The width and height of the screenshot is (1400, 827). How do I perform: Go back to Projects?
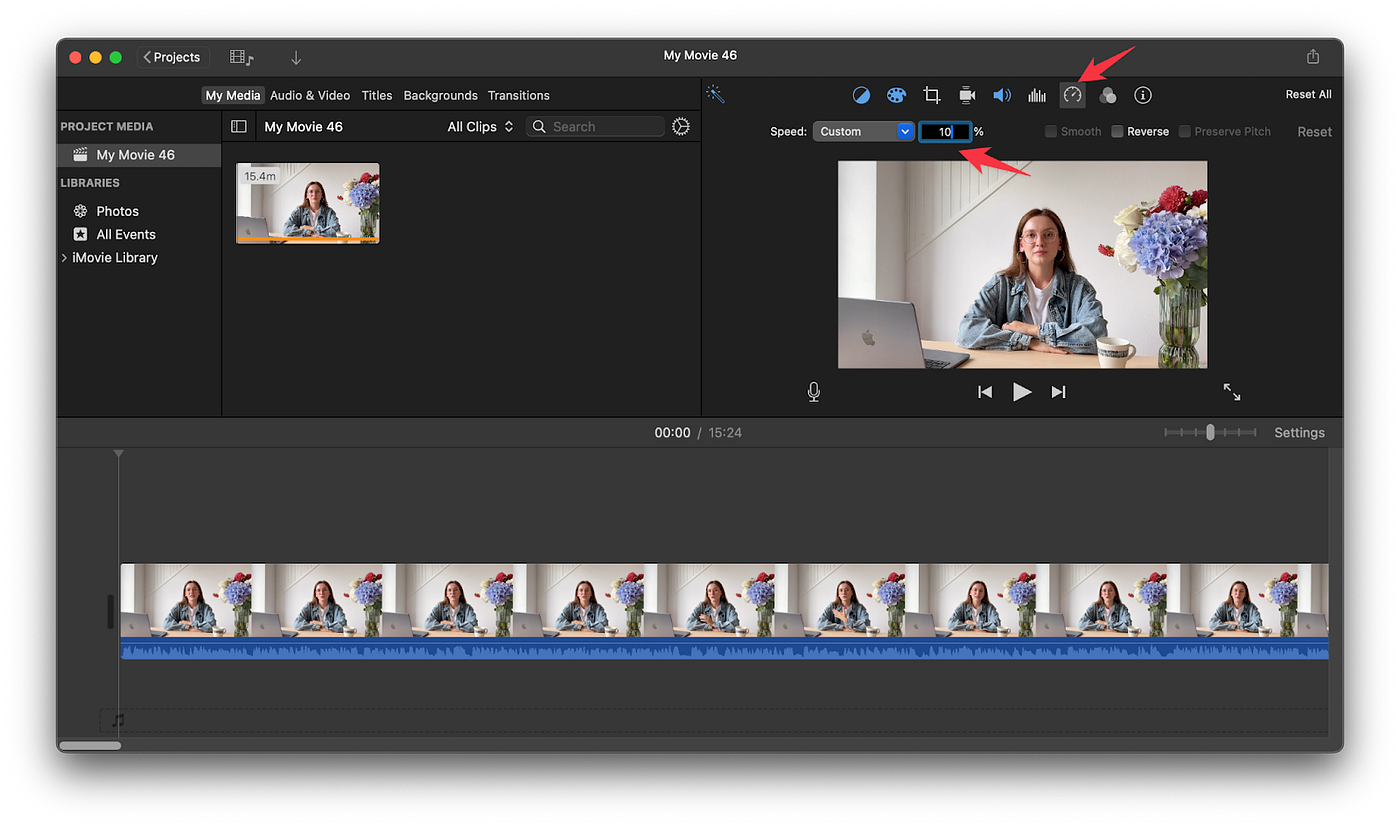tap(172, 57)
